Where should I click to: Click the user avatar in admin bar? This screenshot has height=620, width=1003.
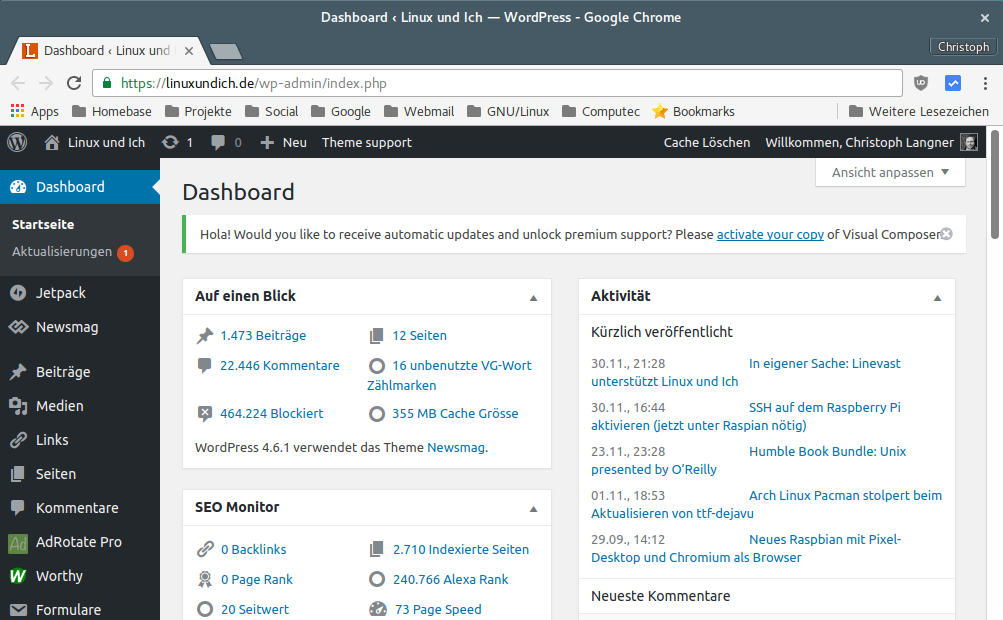coord(969,142)
